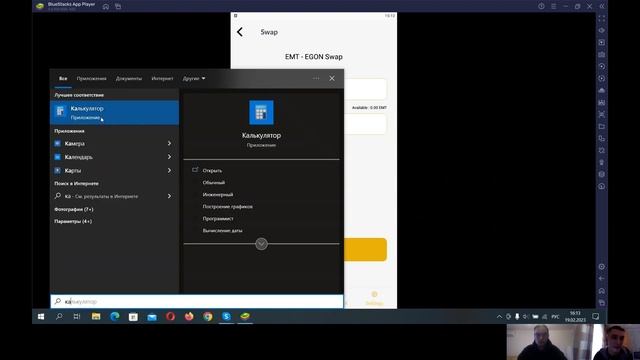This screenshot has height=360, width=640.
Task: Open Windows Start menu
Action: 41,316
